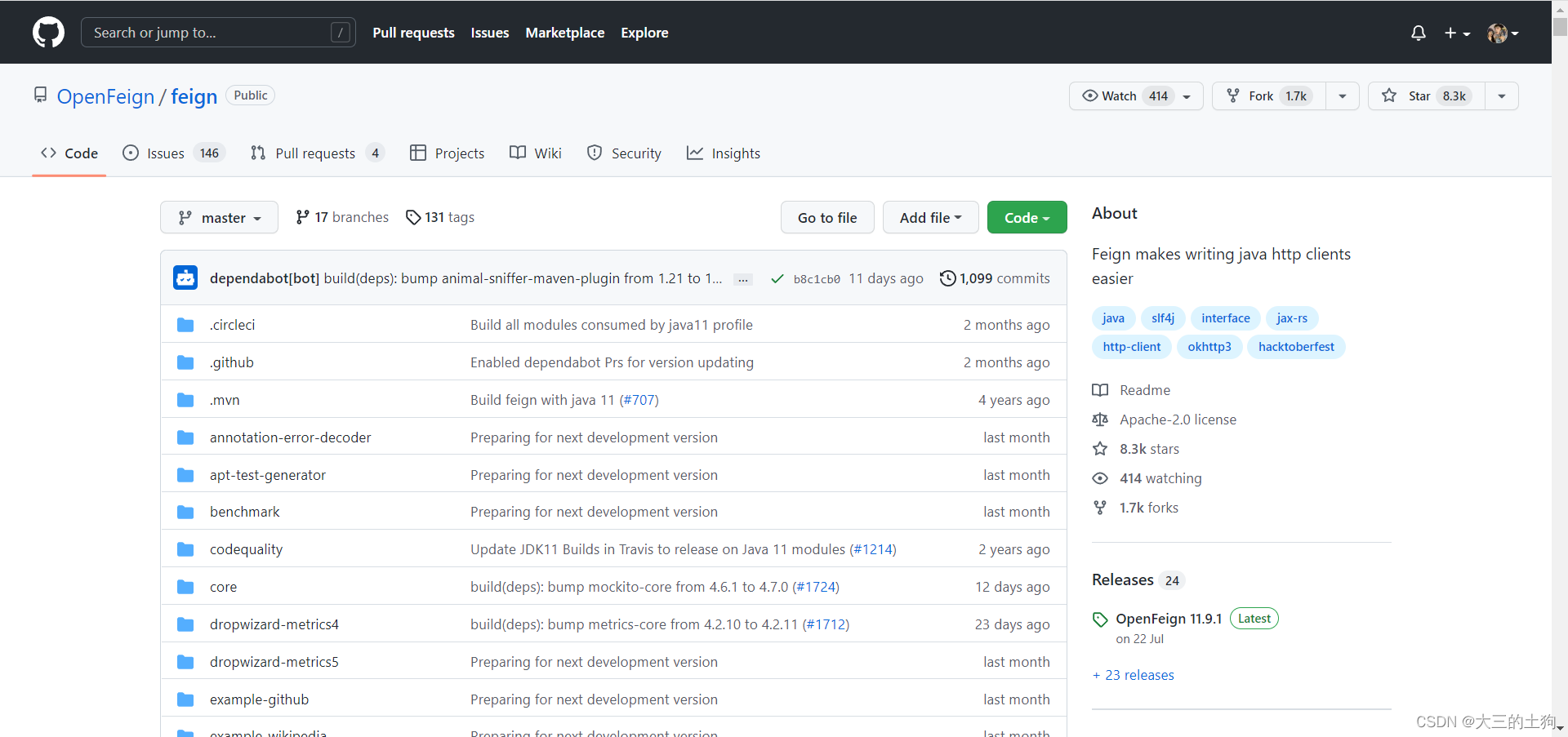Click the scrollbar down arrow
The width and height of the screenshot is (1568, 737).
(x=1560, y=728)
